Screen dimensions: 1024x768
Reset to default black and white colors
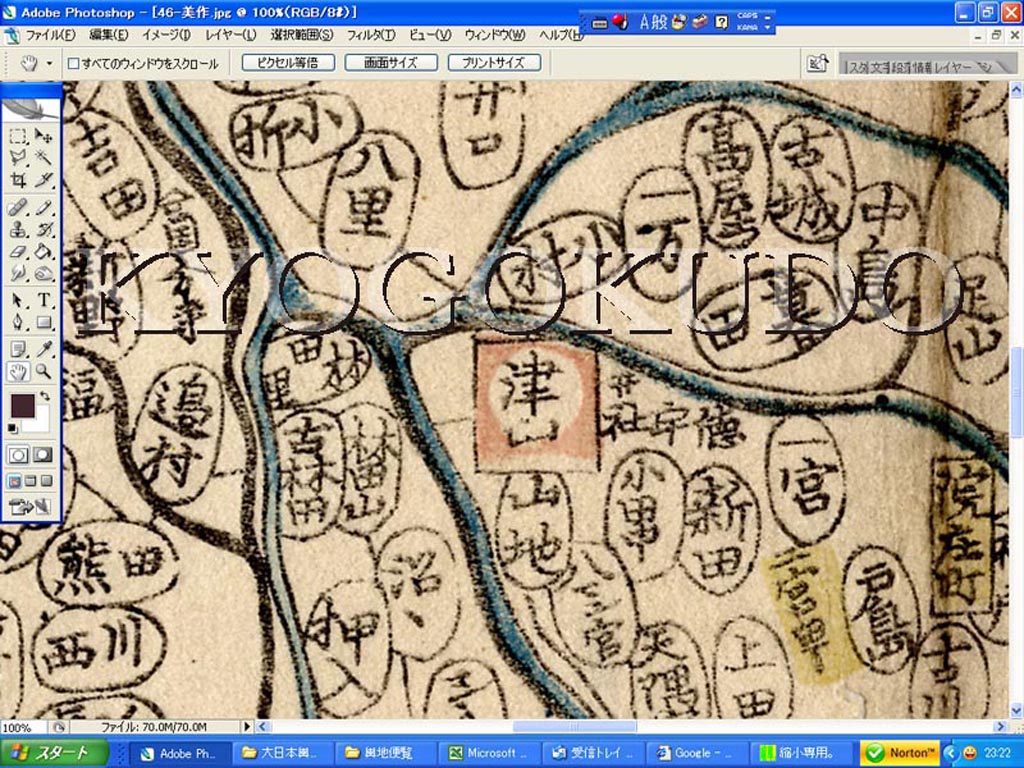(x=13, y=428)
